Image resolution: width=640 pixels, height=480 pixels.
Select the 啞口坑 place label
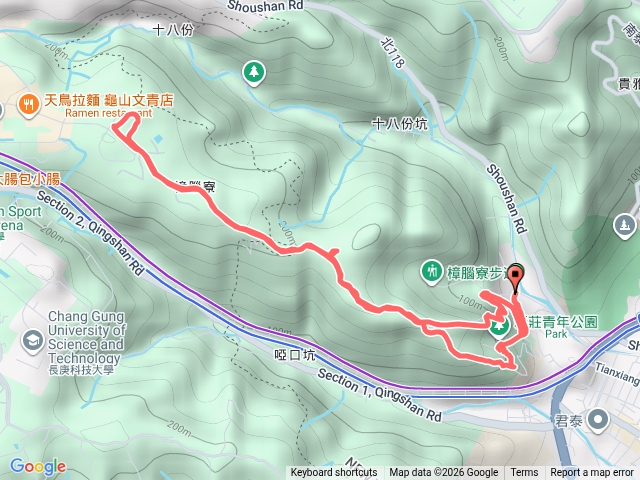tap(295, 355)
